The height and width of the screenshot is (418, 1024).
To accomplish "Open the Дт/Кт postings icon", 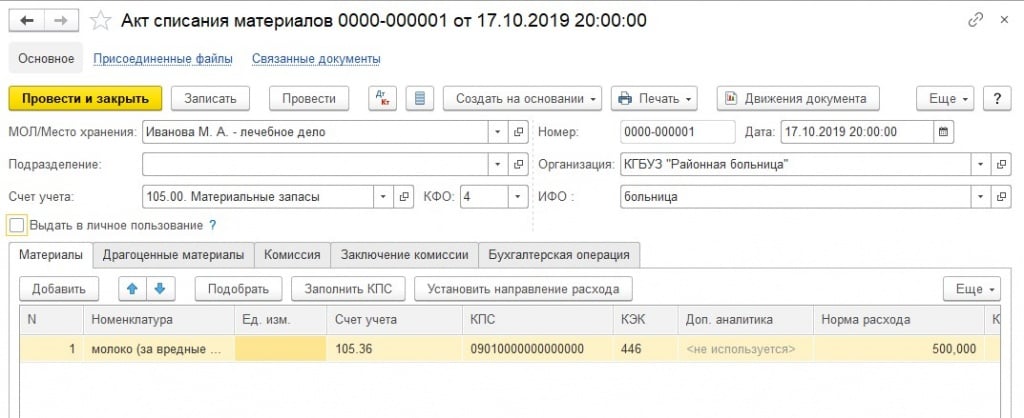I will point(382,98).
